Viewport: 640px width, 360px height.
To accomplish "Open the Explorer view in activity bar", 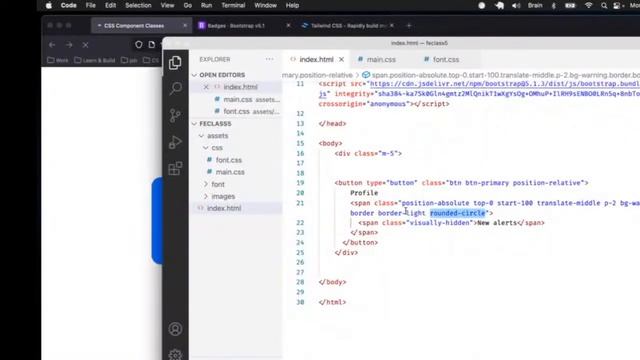I will 175,62.
